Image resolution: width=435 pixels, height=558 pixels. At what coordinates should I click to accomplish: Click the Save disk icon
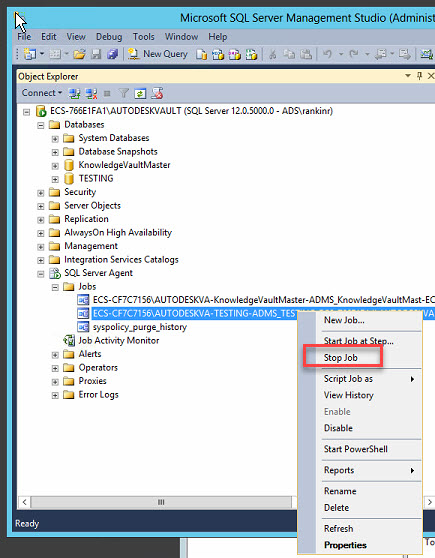[96, 54]
